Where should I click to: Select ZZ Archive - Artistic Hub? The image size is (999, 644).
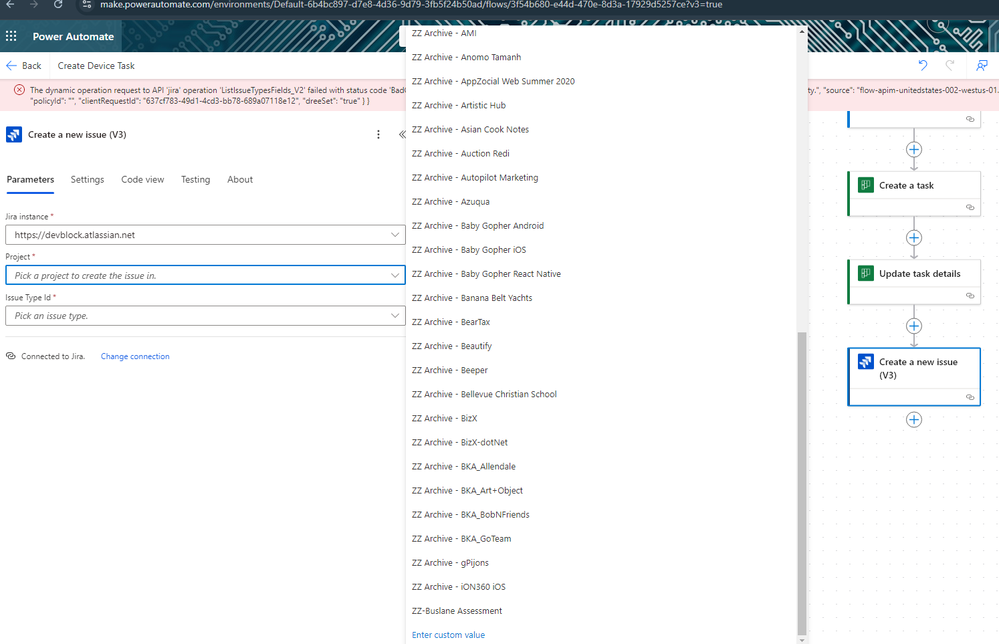[x=459, y=106]
